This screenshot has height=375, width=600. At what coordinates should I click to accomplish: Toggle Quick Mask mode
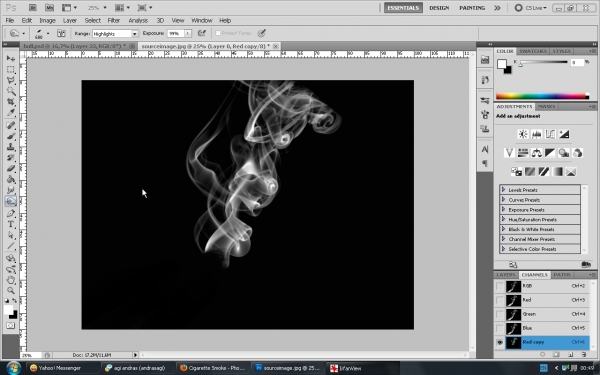pyautogui.click(x=11, y=326)
